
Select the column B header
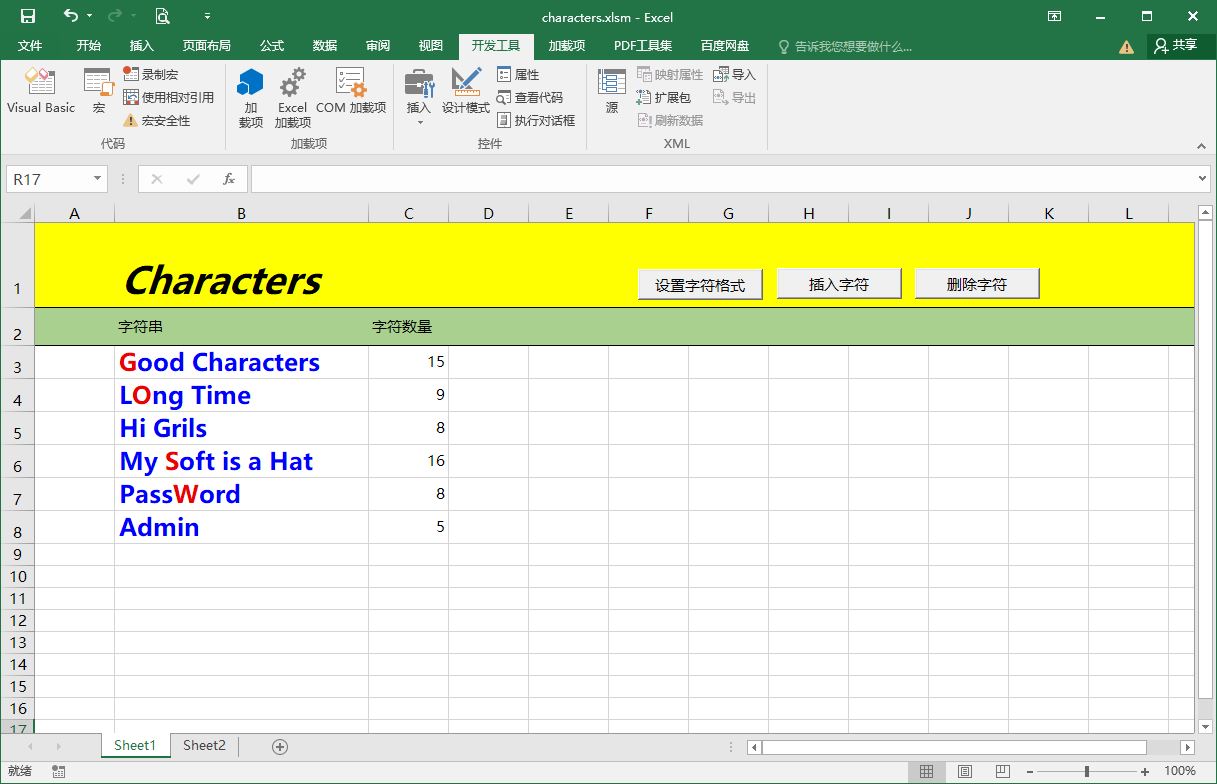point(241,213)
